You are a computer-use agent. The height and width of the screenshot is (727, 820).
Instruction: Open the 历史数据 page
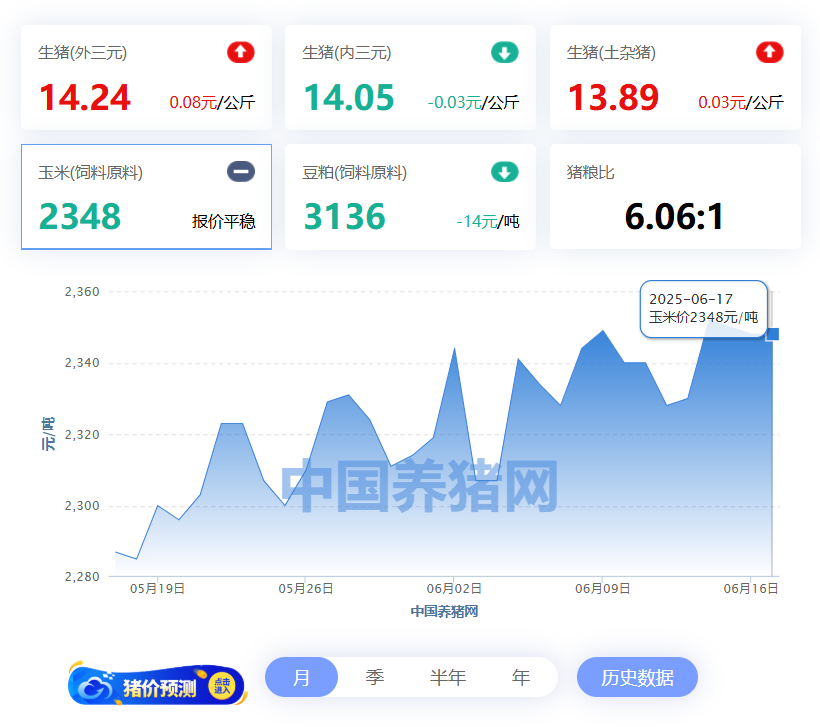click(637, 677)
